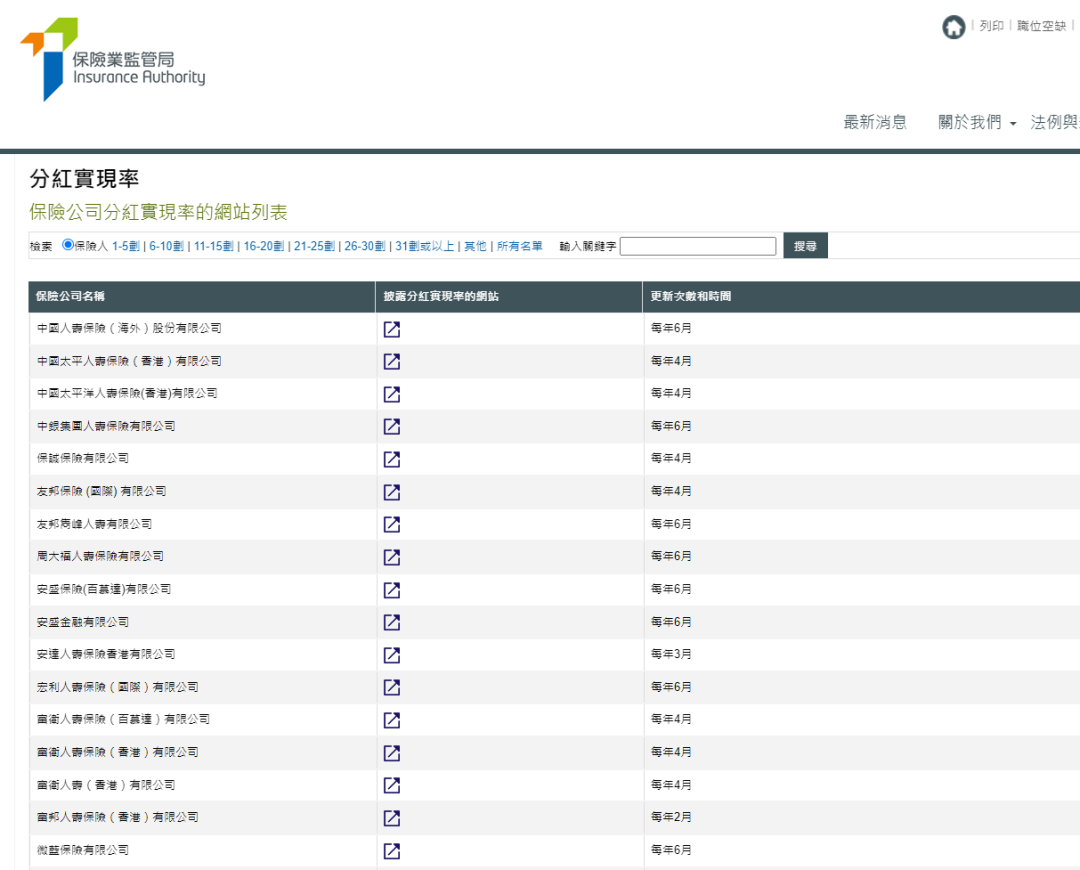Click 每年6月 in the 微藍保險 row

point(671,850)
